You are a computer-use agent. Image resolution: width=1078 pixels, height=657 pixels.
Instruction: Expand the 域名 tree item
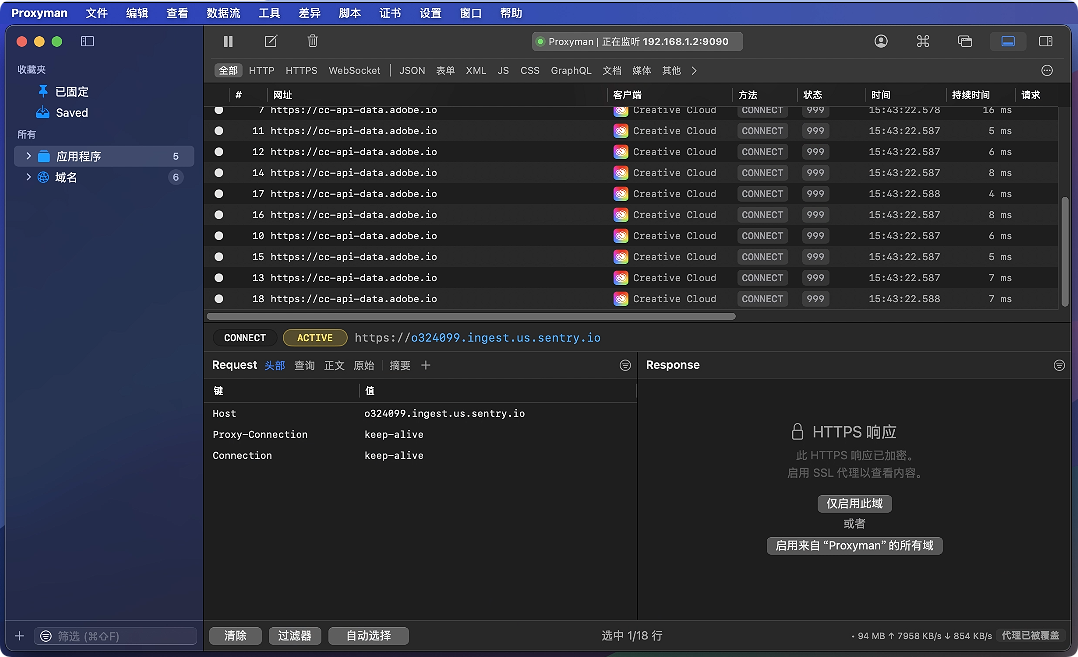[28, 177]
